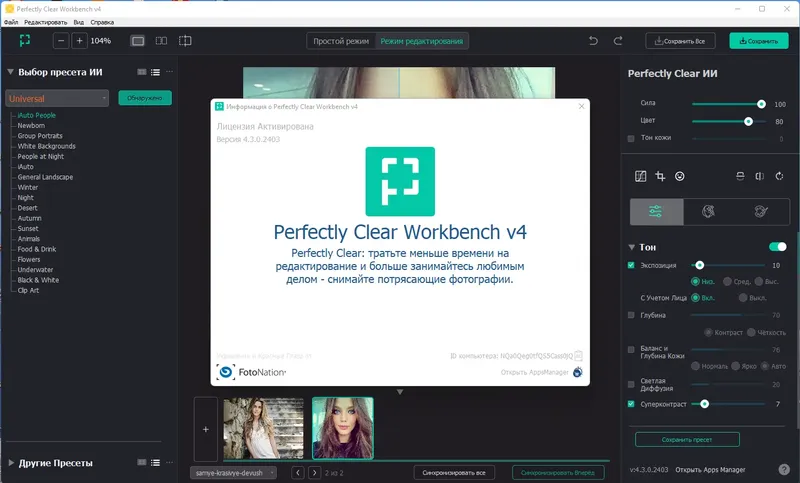Image resolution: width=800 pixels, height=483 pixels.
Task: Copy the computer ID with clipboard icon
Action: point(578,355)
